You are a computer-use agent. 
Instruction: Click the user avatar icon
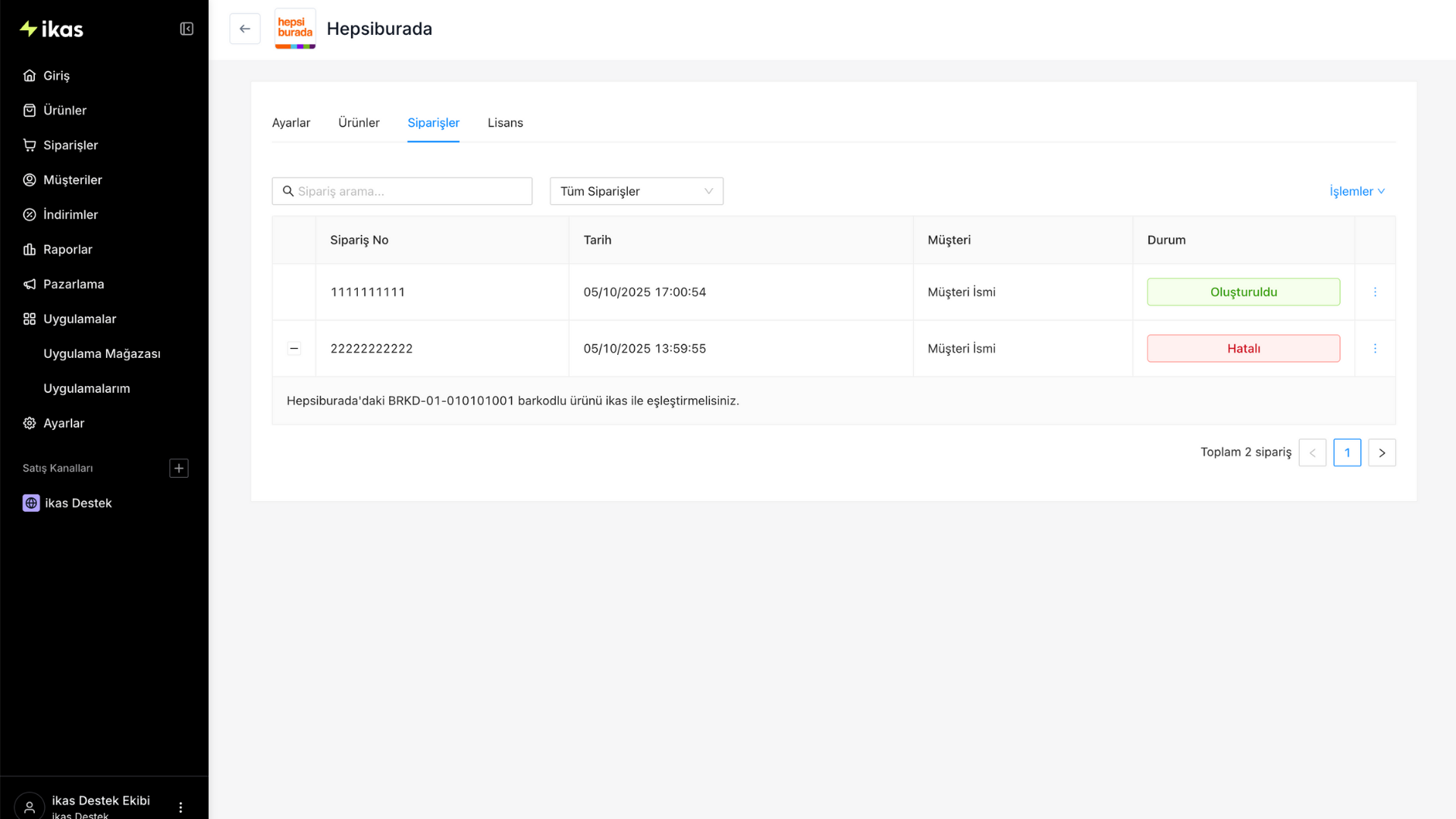click(x=30, y=807)
